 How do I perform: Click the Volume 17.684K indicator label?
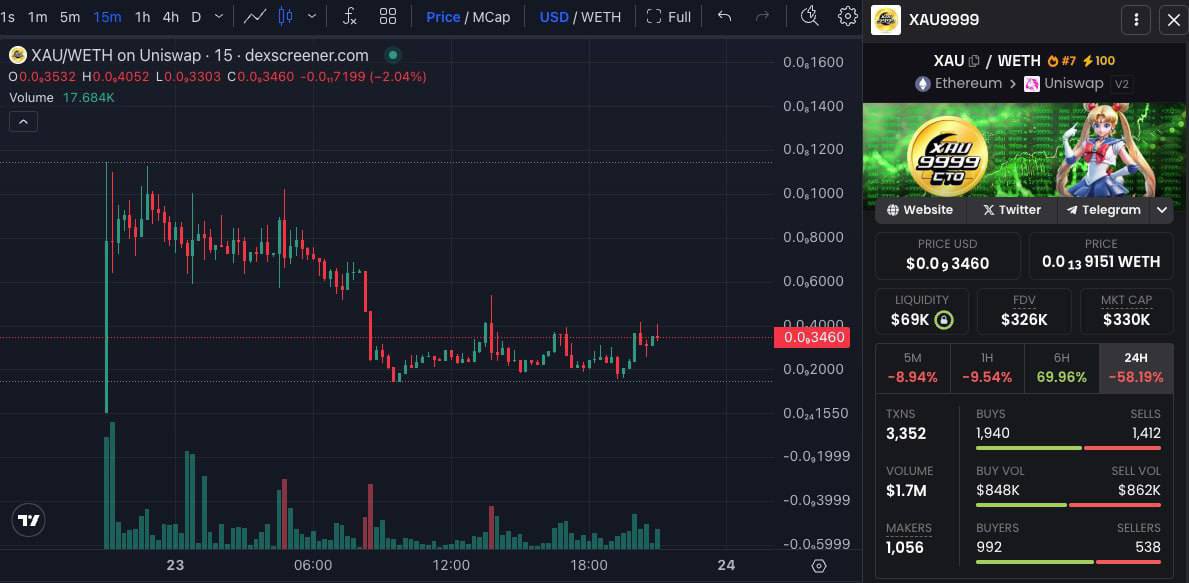[61, 98]
